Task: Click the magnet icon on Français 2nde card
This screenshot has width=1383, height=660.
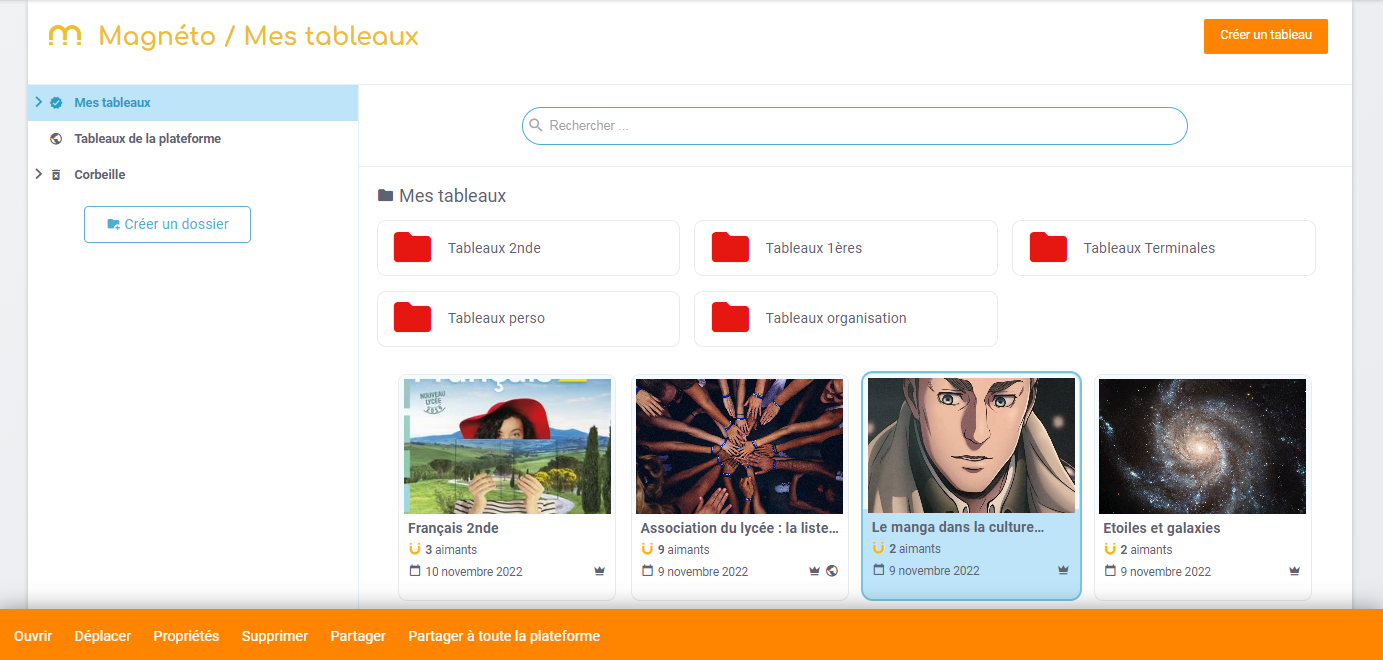Action: point(415,549)
